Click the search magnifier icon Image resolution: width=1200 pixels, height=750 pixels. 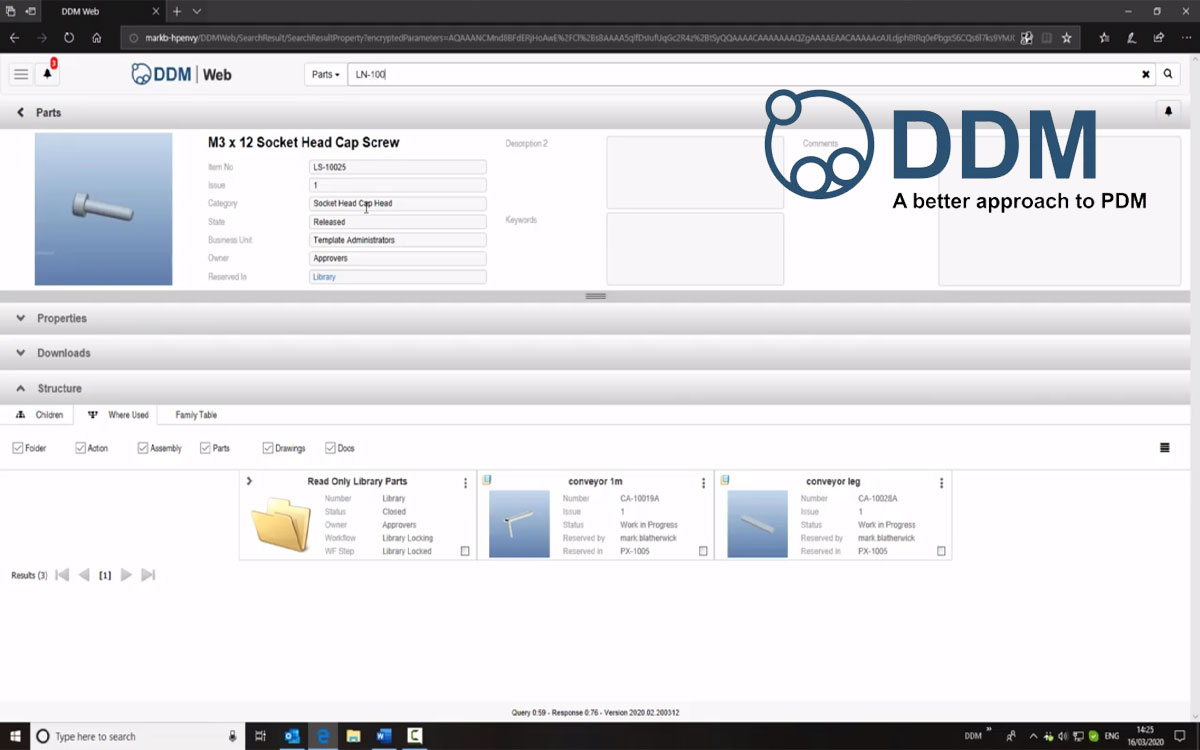pyautogui.click(x=1168, y=74)
